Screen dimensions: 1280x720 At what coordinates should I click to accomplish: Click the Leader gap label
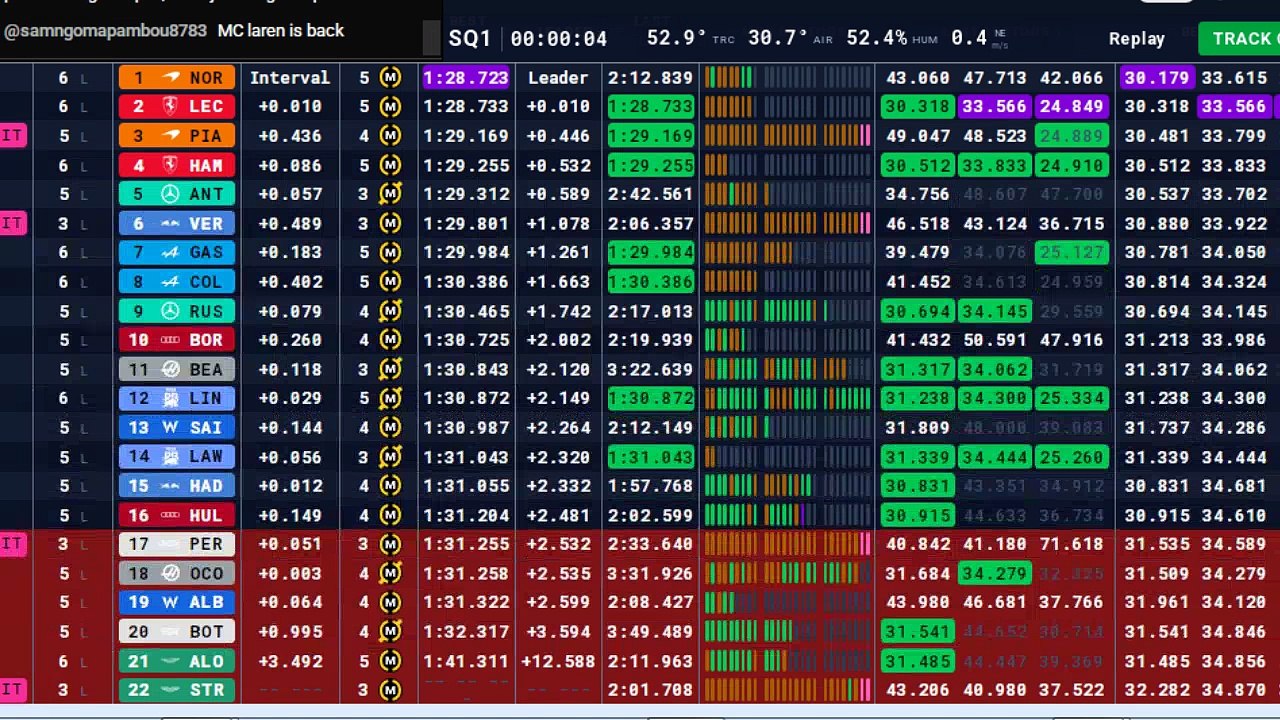(x=558, y=77)
